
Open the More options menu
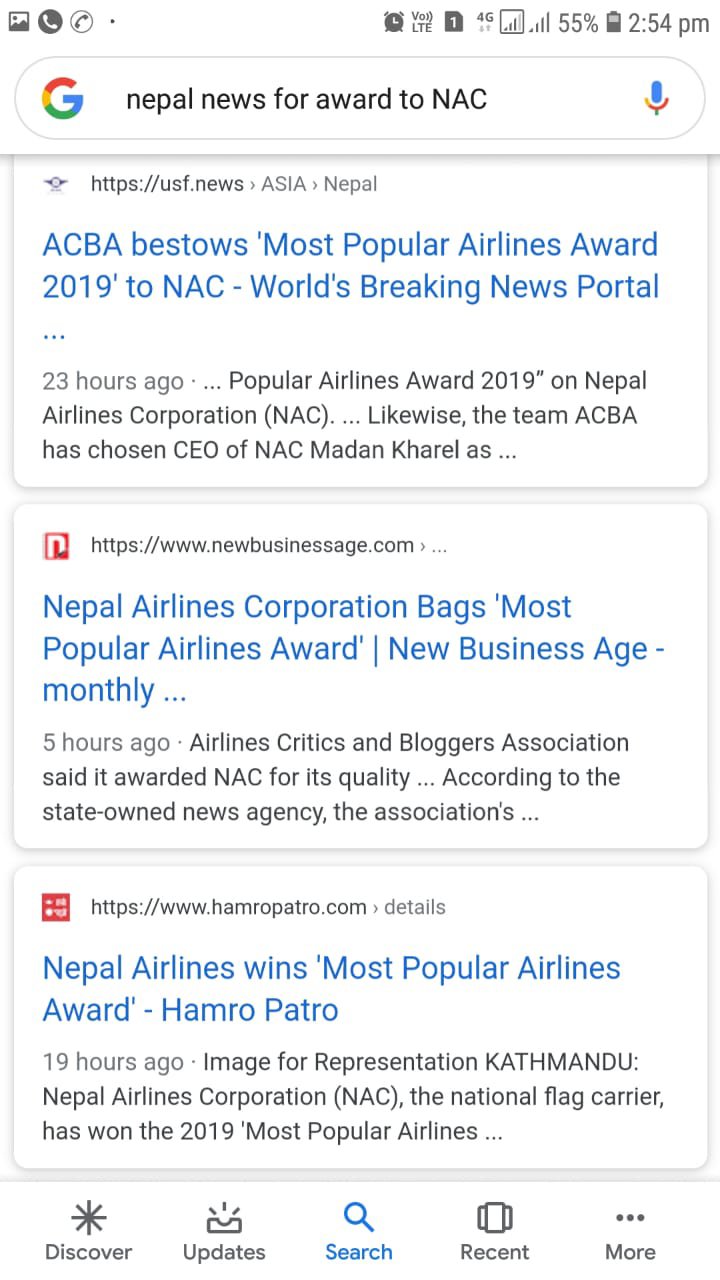tap(630, 1232)
